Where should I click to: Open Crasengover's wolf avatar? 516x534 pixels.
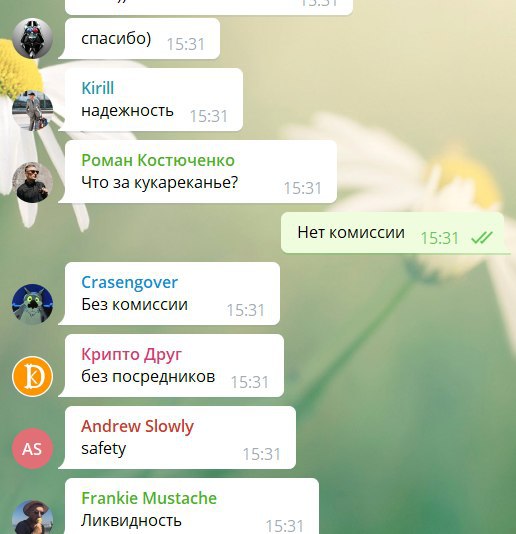[x=32, y=304]
